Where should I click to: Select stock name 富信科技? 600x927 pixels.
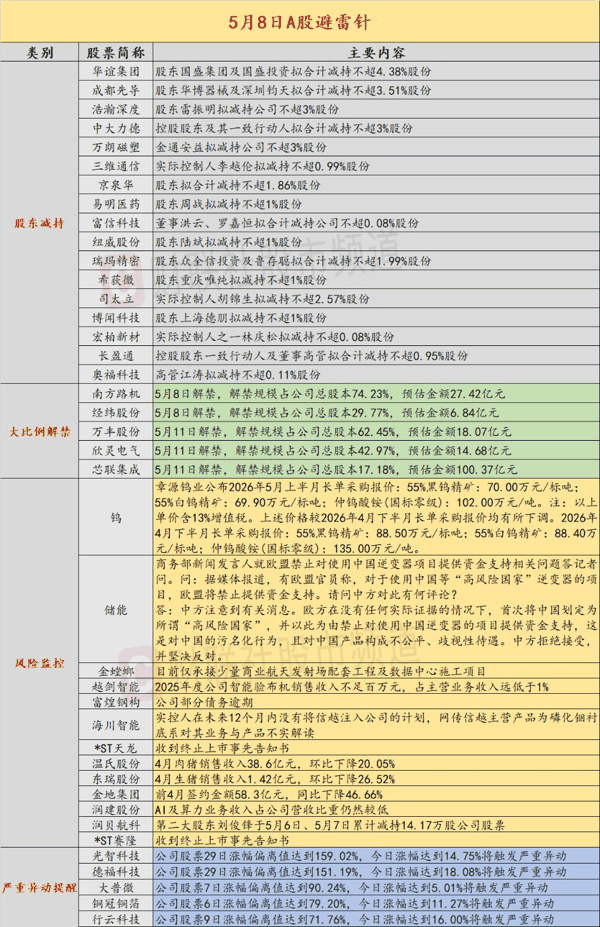[x=116, y=223]
